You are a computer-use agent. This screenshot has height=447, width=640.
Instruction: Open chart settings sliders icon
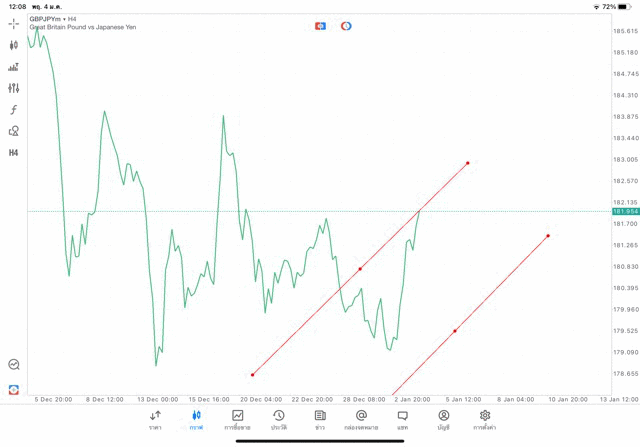click(x=14, y=88)
